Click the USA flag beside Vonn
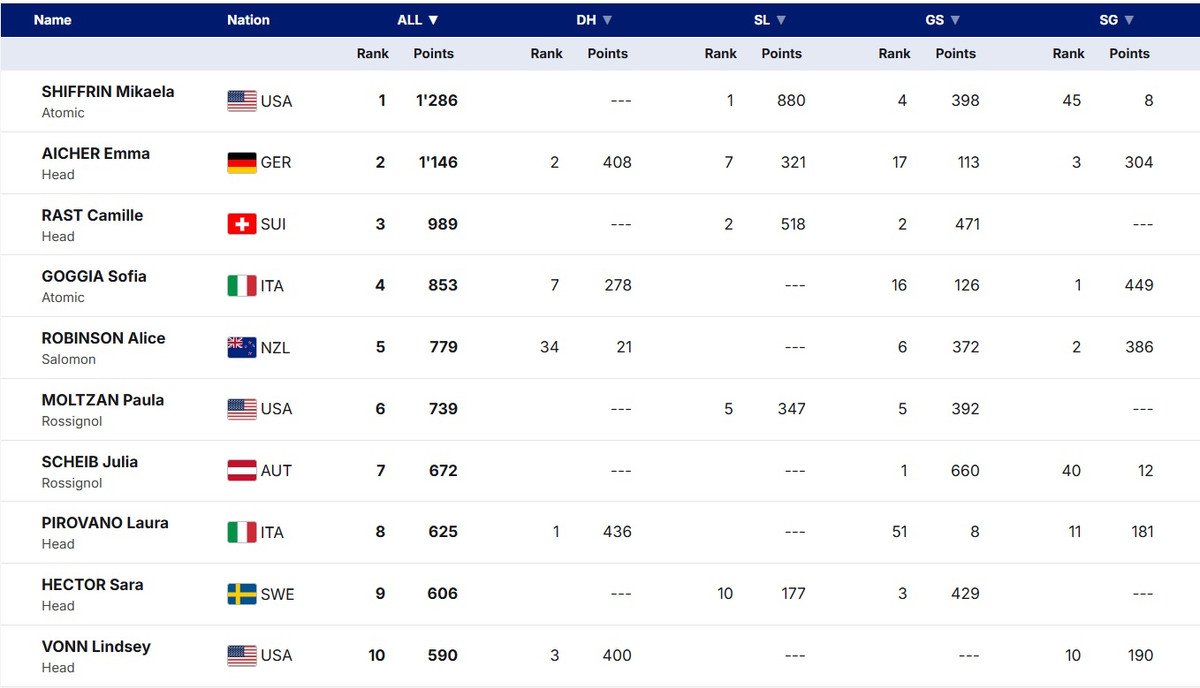 (242, 656)
